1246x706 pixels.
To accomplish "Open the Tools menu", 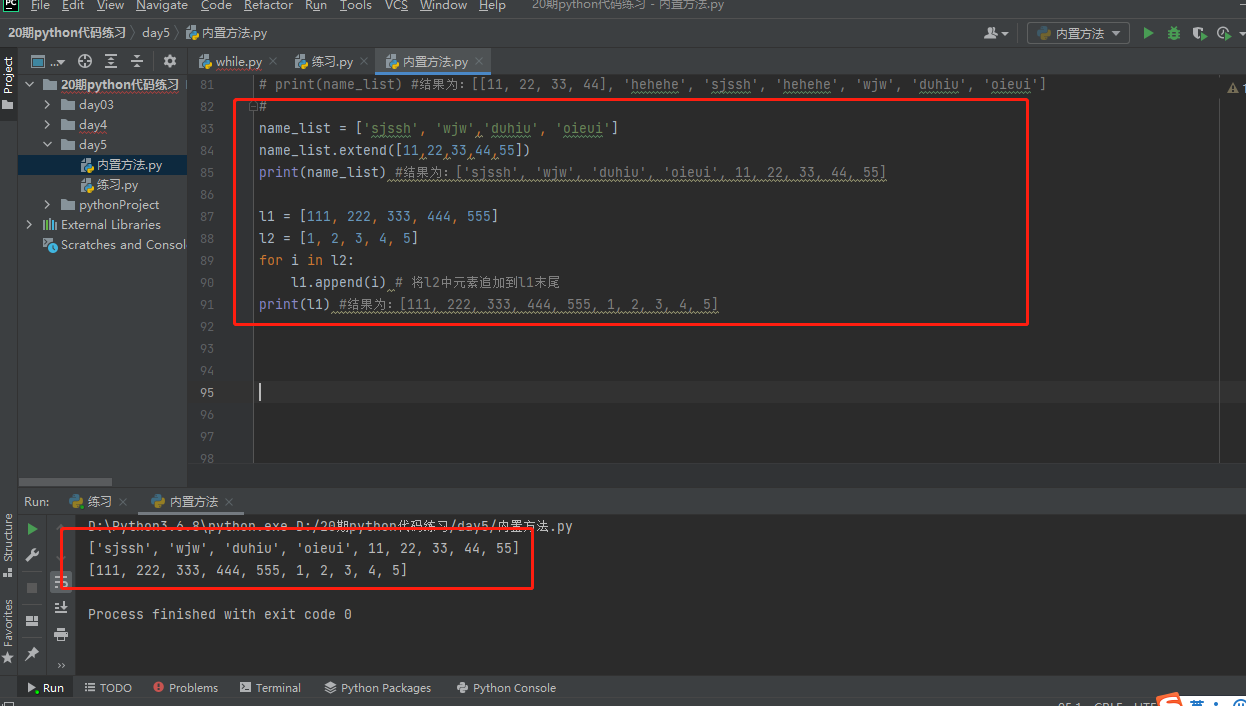I will tap(355, 6).
